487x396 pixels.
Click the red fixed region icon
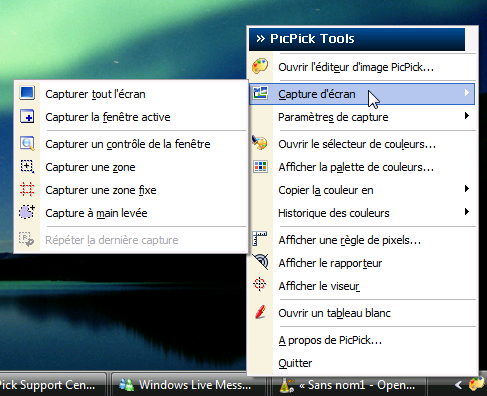27,189
